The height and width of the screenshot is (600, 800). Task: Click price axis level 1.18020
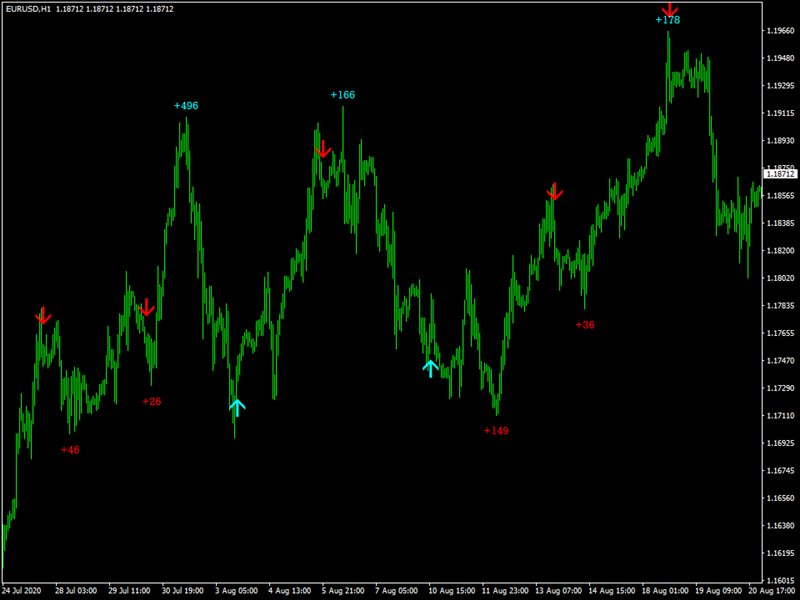[x=781, y=278]
